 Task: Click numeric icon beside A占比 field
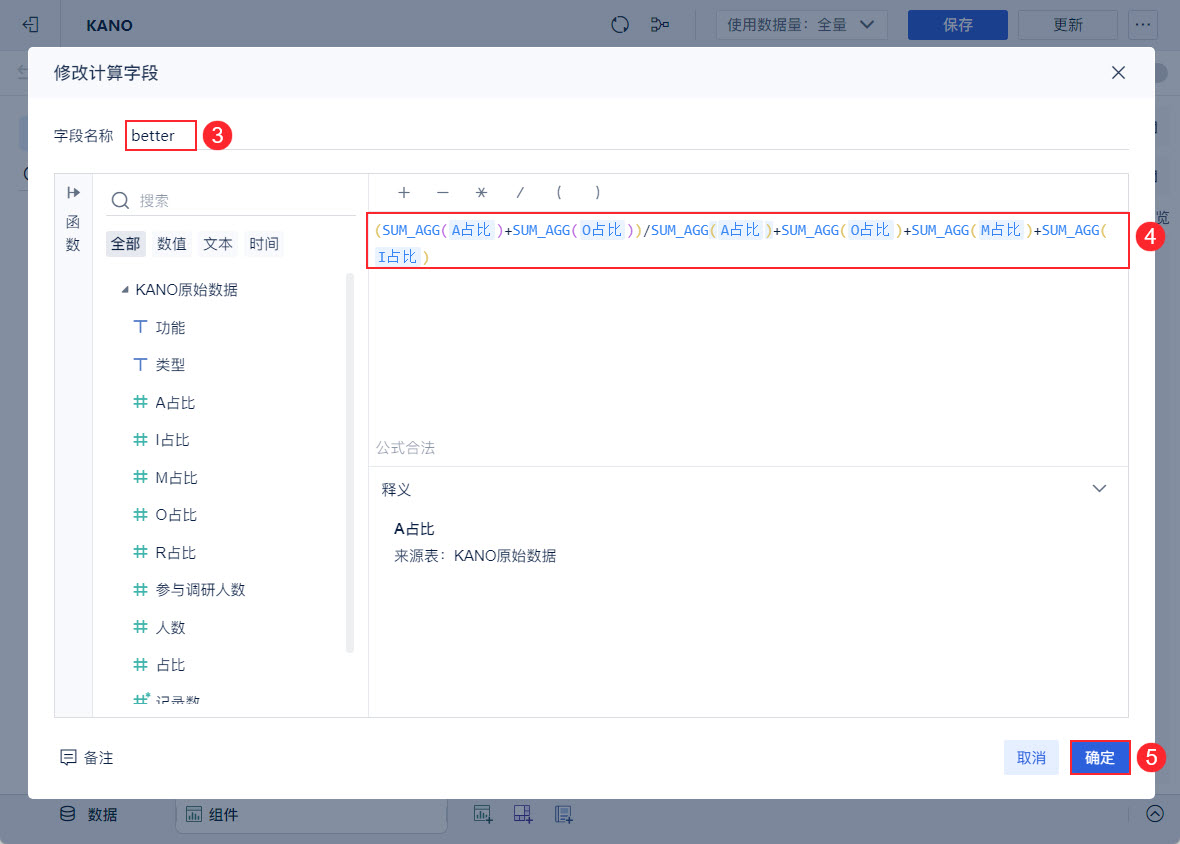(x=140, y=402)
